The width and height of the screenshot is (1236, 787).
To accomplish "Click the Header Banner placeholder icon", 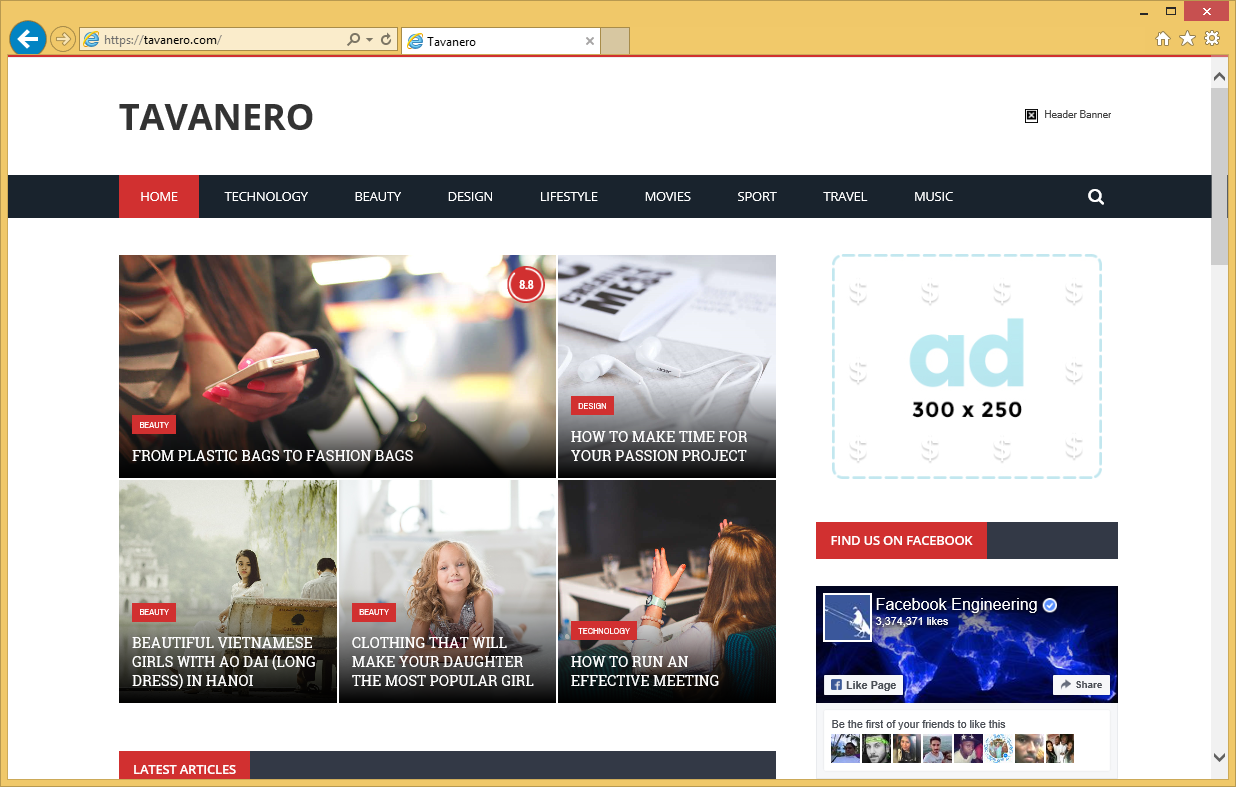I will coord(1031,115).
